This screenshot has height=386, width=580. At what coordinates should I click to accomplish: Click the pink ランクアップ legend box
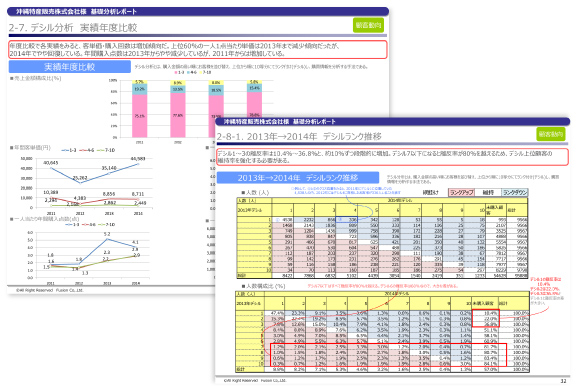(x=461, y=192)
